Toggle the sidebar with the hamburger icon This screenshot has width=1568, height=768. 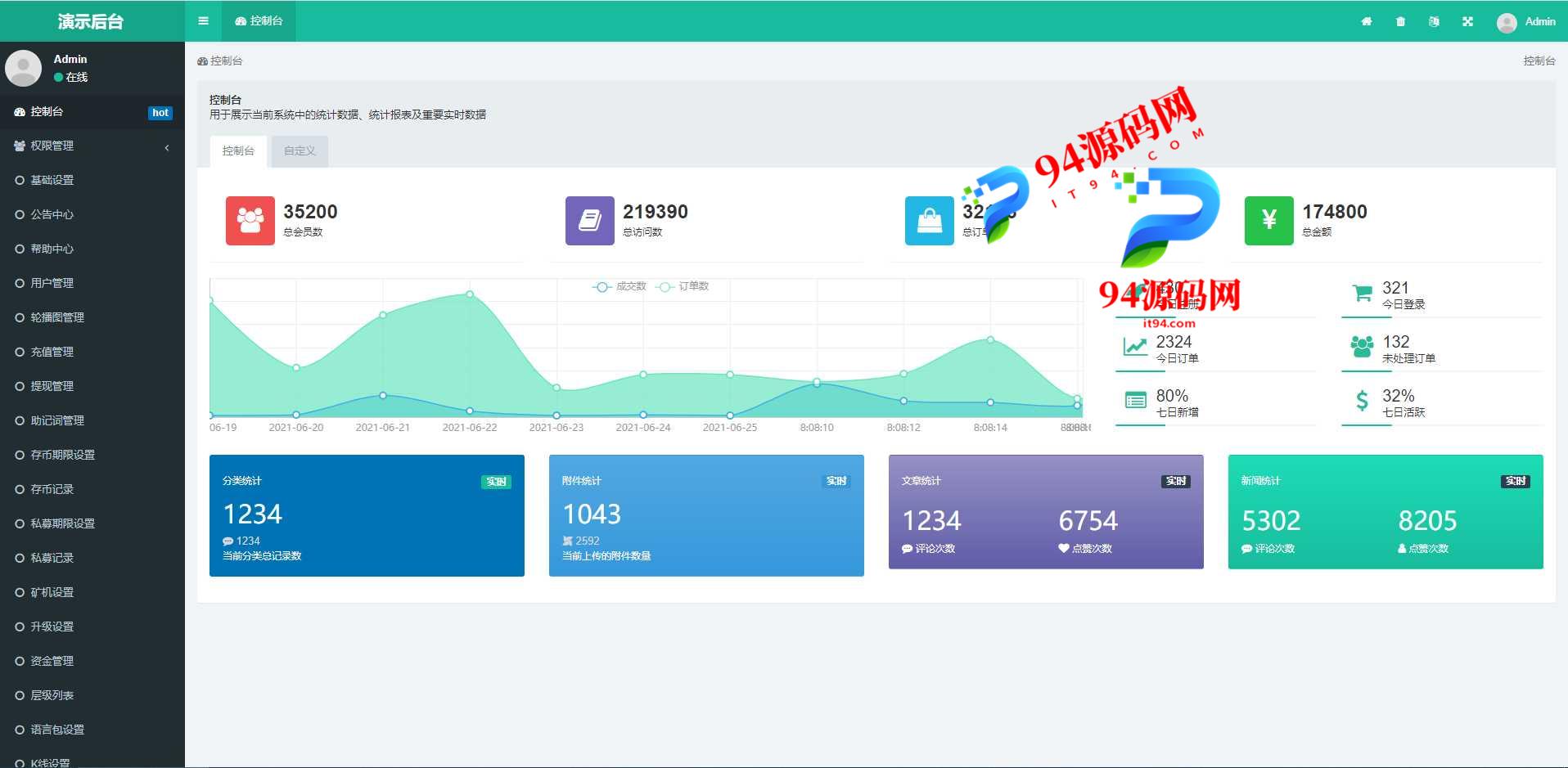(x=203, y=21)
